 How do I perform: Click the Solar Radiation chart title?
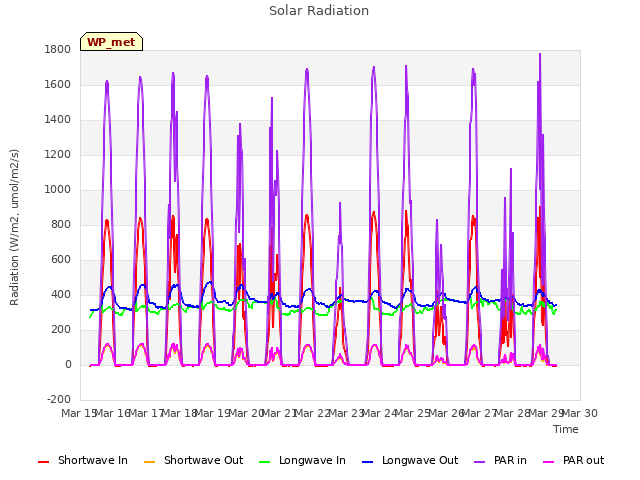click(319, 11)
